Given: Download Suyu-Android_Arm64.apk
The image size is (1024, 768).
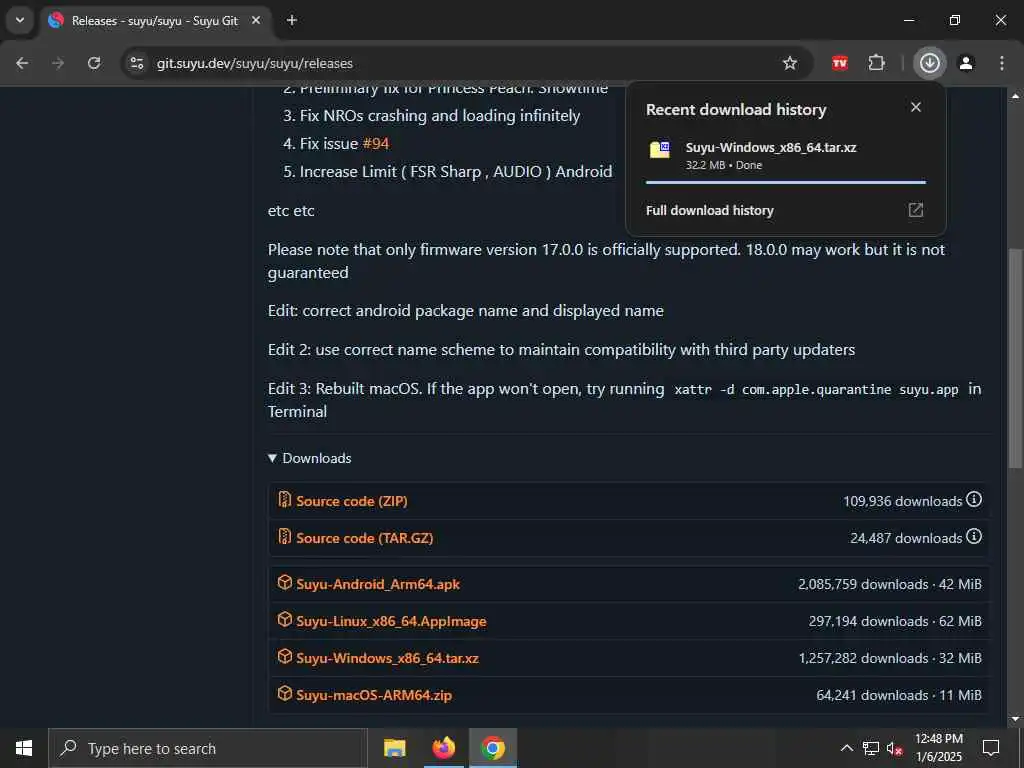Looking at the screenshot, I should (378, 584).
